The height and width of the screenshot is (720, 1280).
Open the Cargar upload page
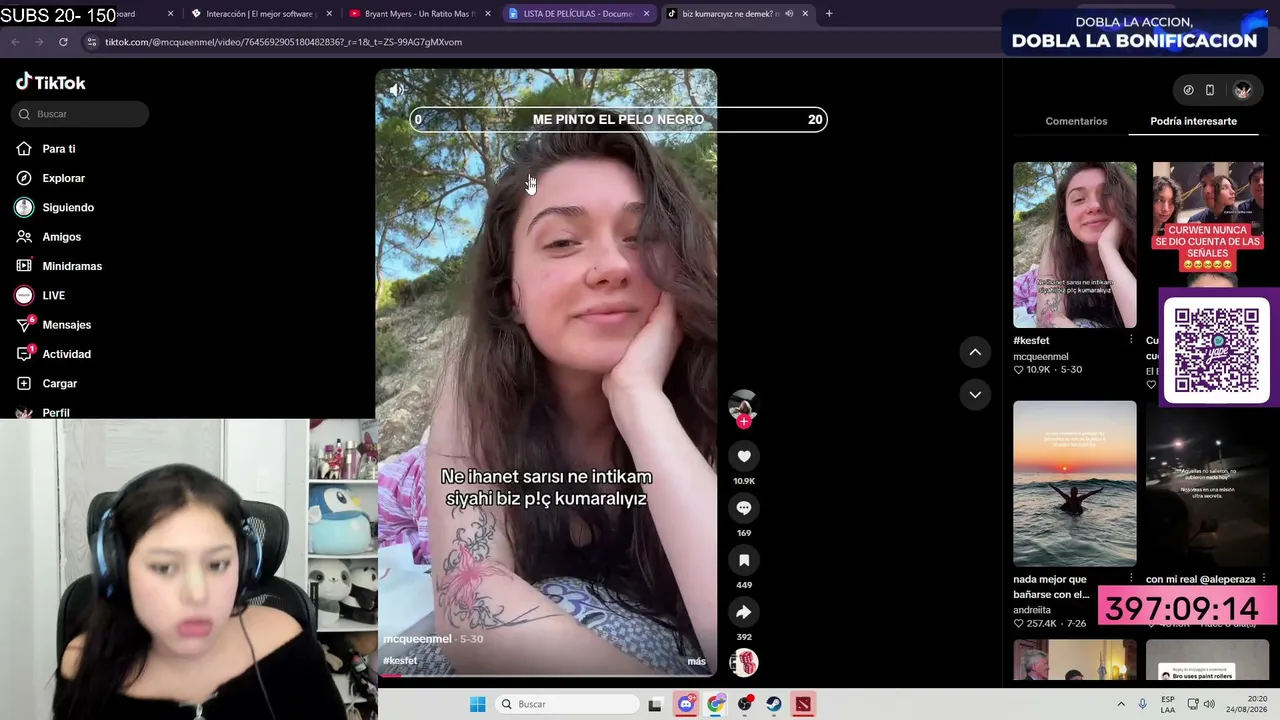point(59,384)
